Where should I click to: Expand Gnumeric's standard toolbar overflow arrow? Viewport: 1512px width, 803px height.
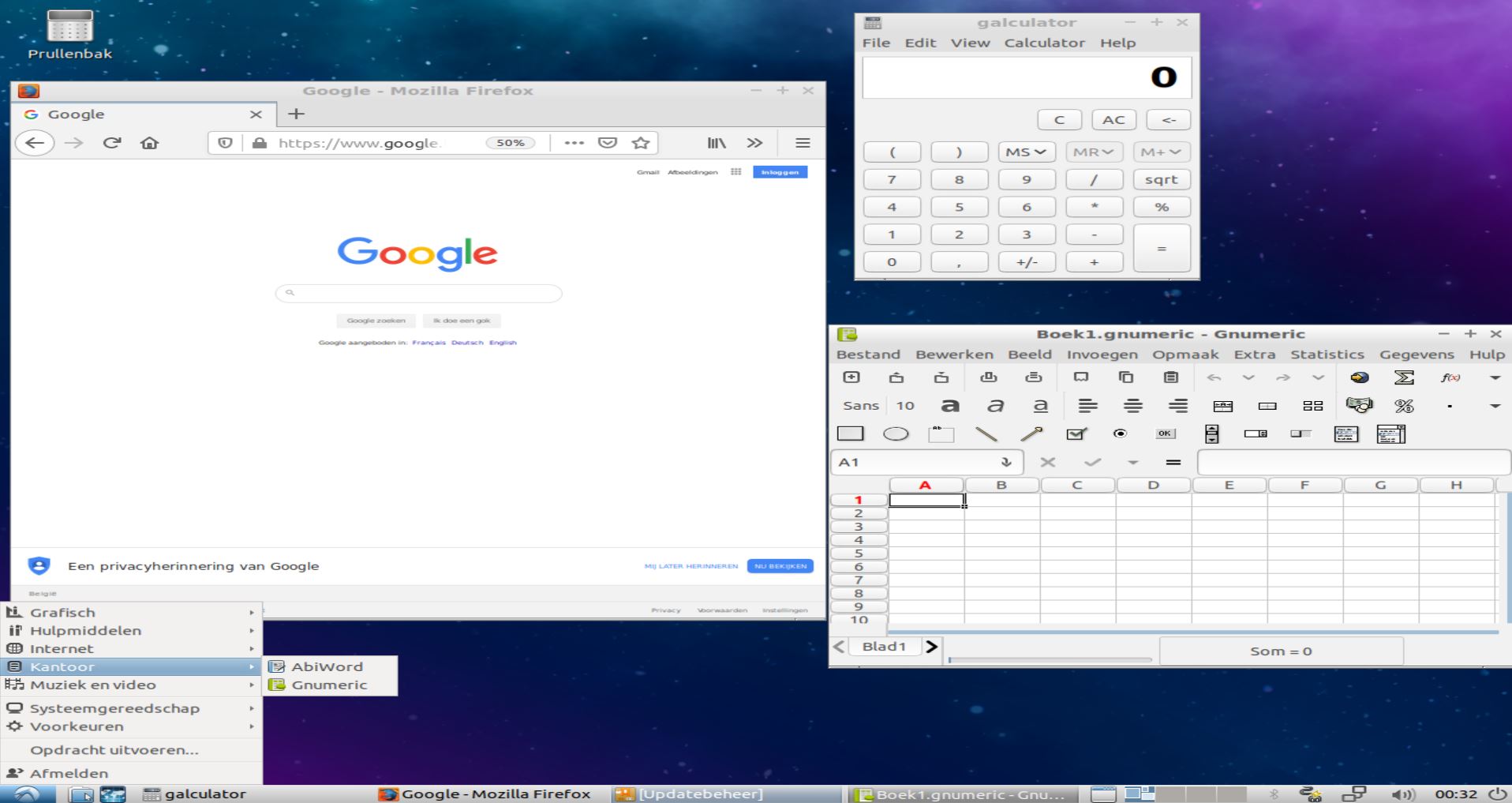pos(1495,378)
